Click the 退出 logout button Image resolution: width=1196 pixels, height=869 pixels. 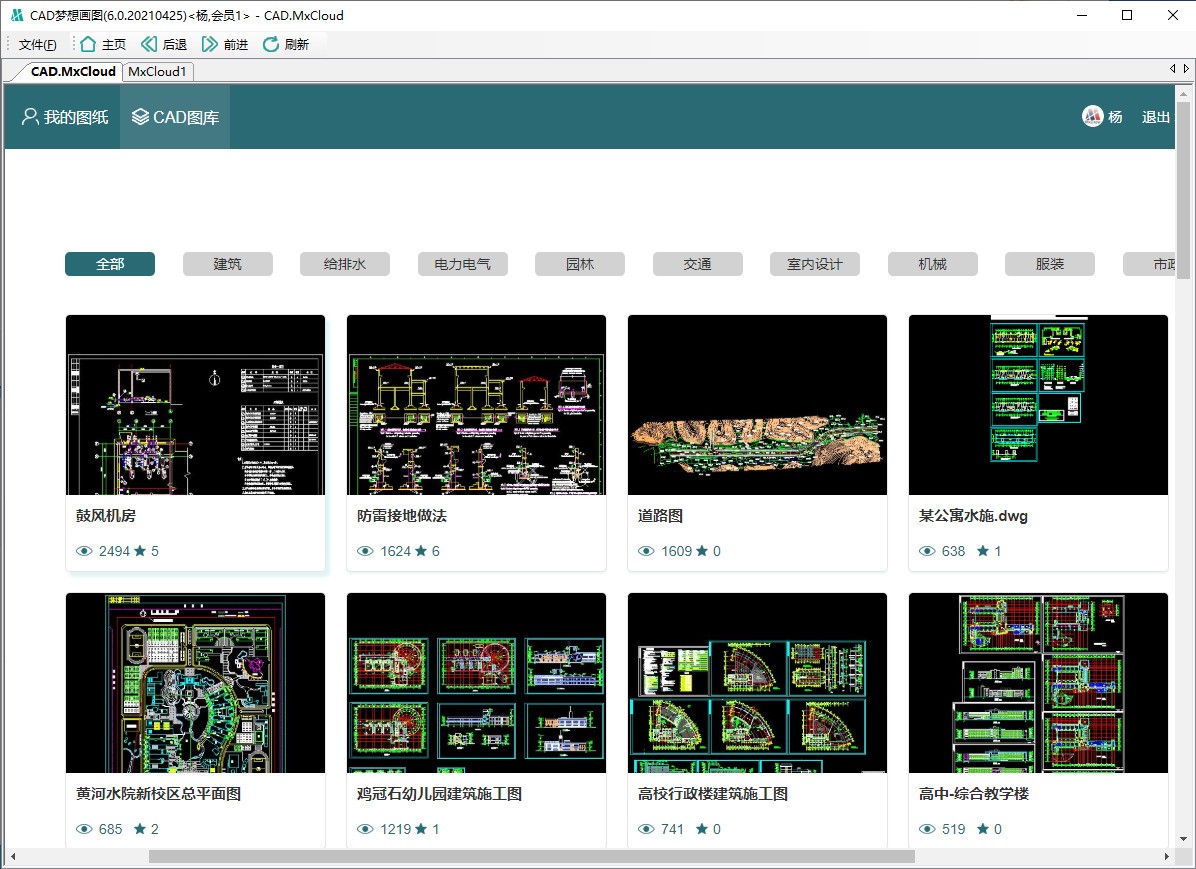[x=1155, y=116]
